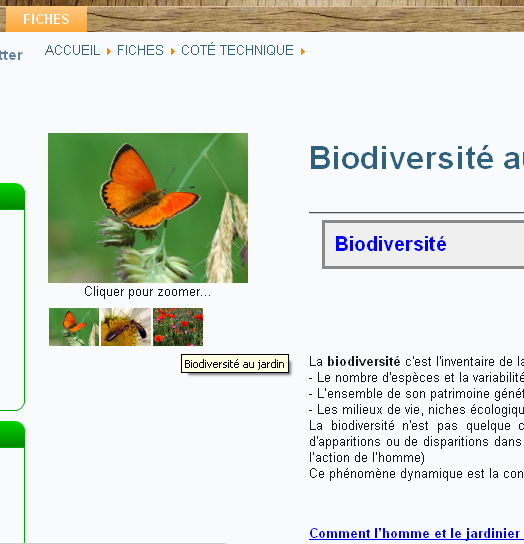The height and width of the screenshot is (544, 524).
Task: Open the orange FICHES tab
Action: (46, 19)
